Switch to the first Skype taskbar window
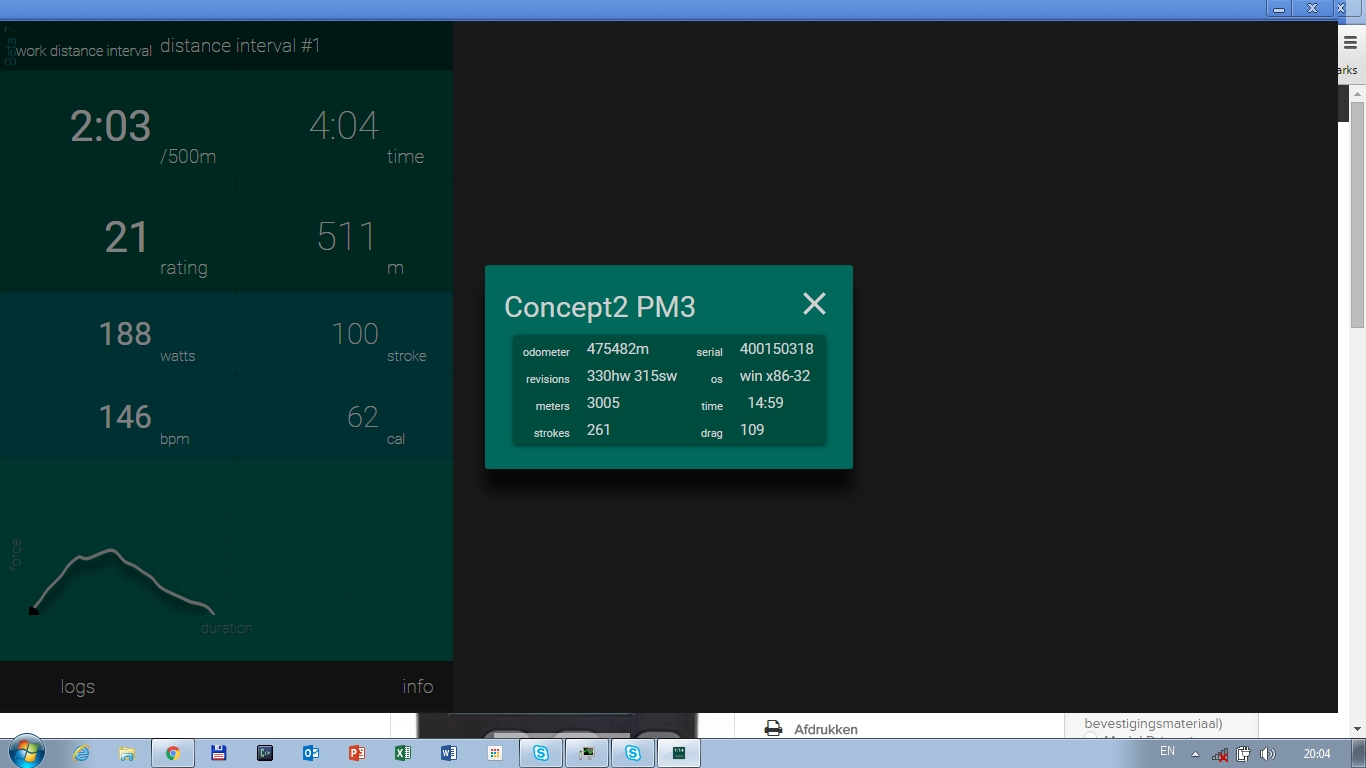The width and height of the screenshot is (1366, 768). (x=541, y=753)
